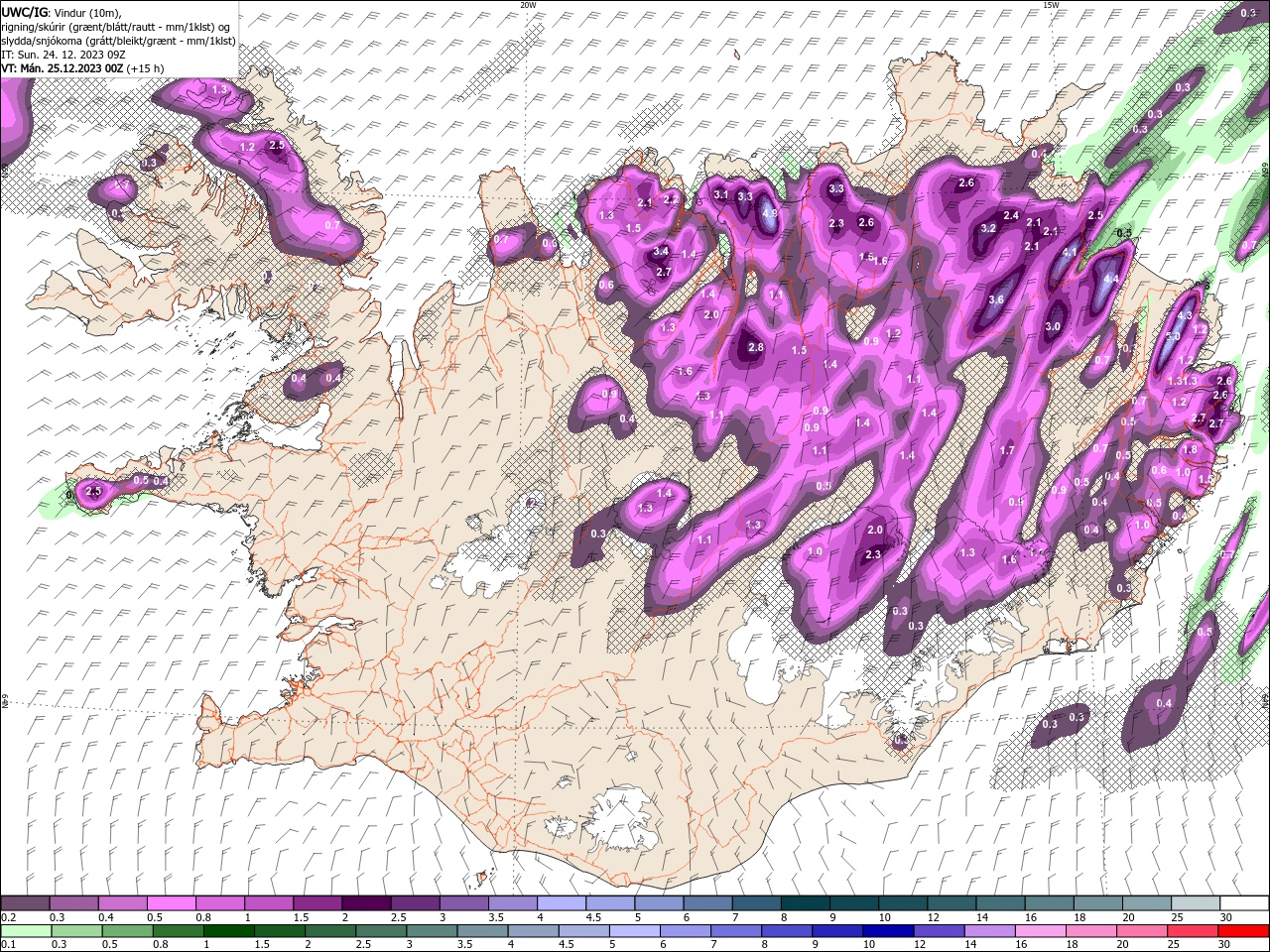1270x952 pixels.
Task: Click the '15W' longitude label
Action: (1051, 5)
